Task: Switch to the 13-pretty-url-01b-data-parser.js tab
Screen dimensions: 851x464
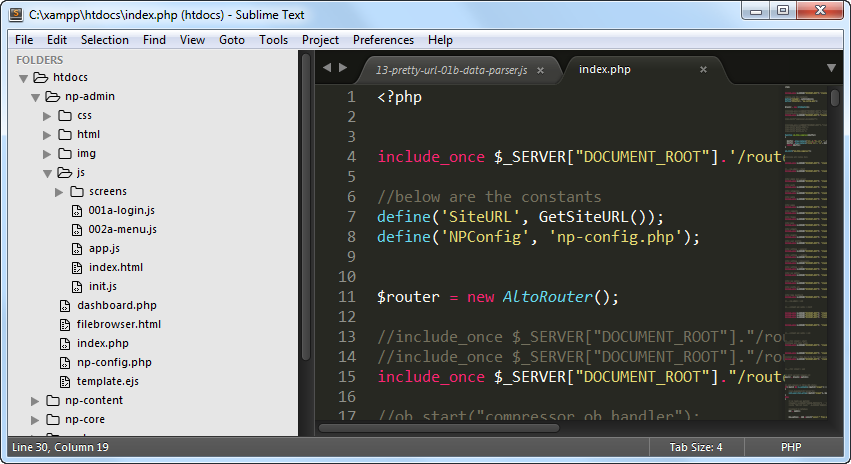Action: [449, 70]
